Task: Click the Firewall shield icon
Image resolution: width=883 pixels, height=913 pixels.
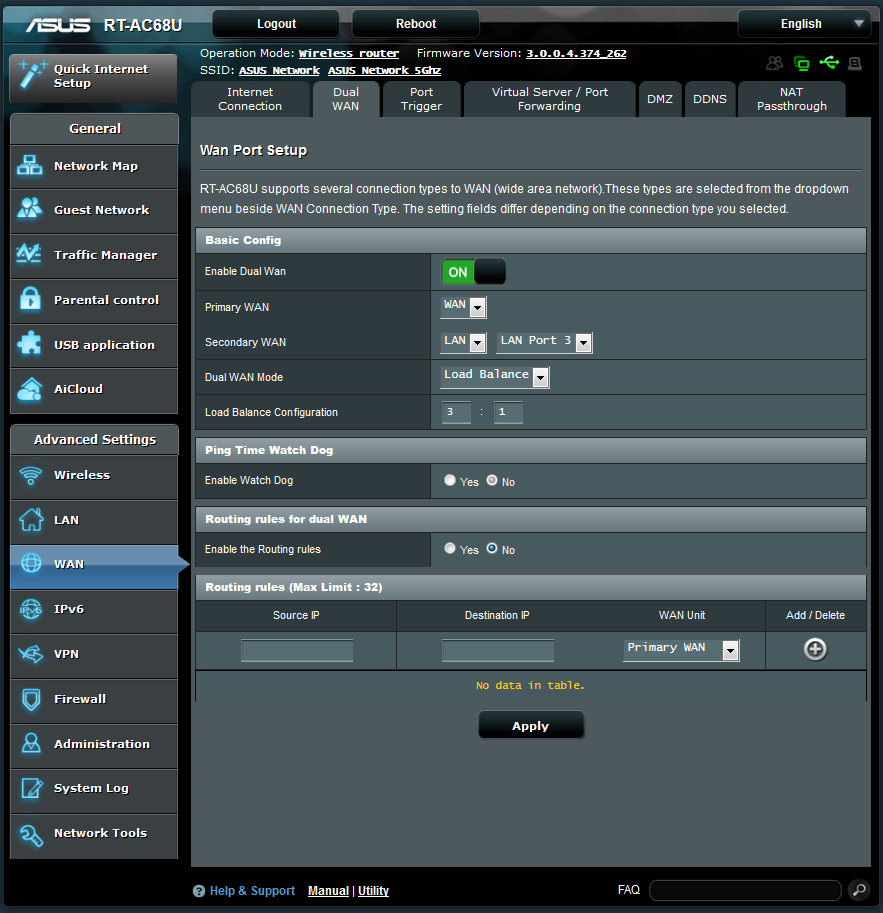Action: (x=31, y=699)
